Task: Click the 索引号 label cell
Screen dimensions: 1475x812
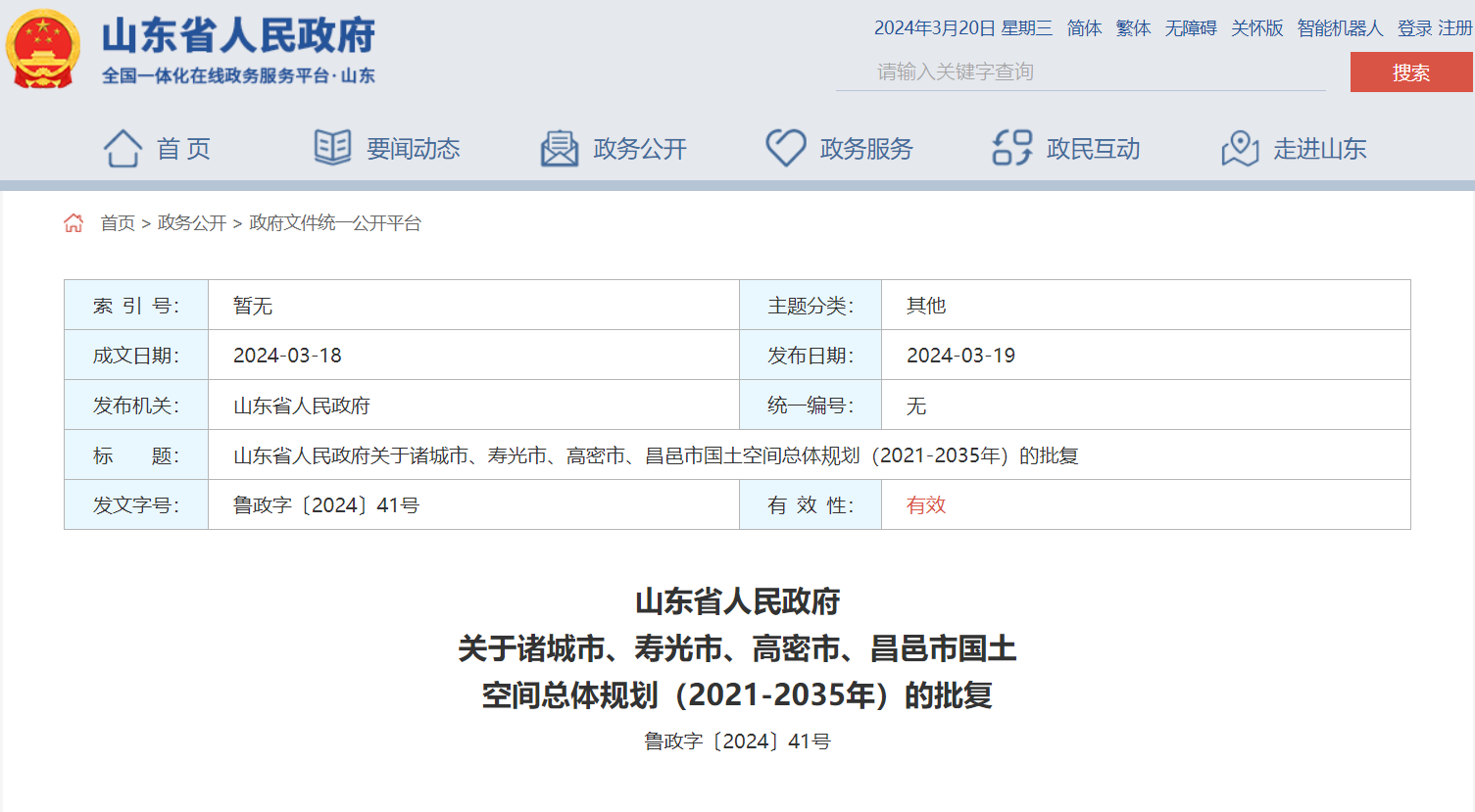Action: coord(136,306)
